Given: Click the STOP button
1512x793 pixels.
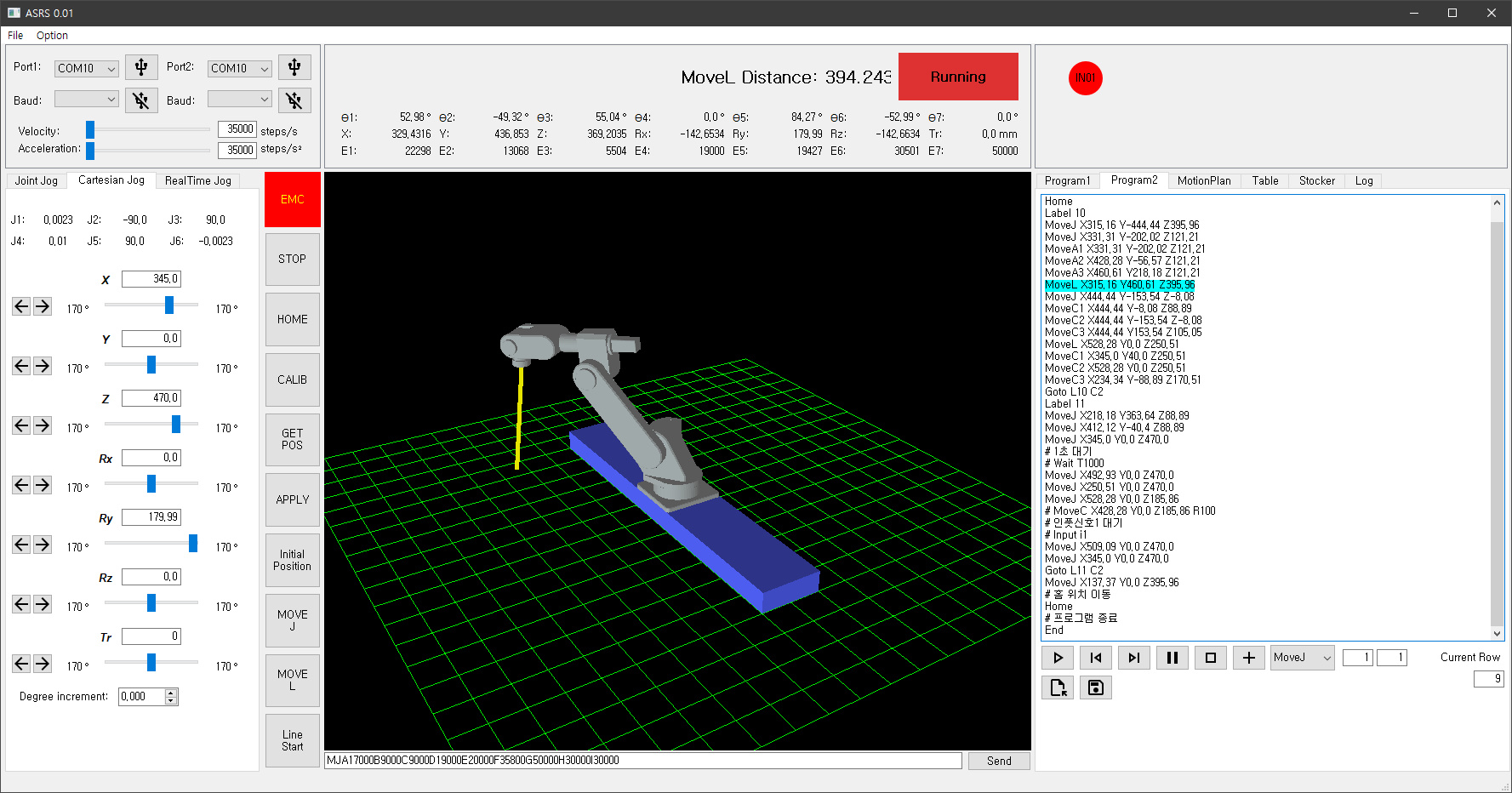Looking at the screenshot, I should [293, 259].
